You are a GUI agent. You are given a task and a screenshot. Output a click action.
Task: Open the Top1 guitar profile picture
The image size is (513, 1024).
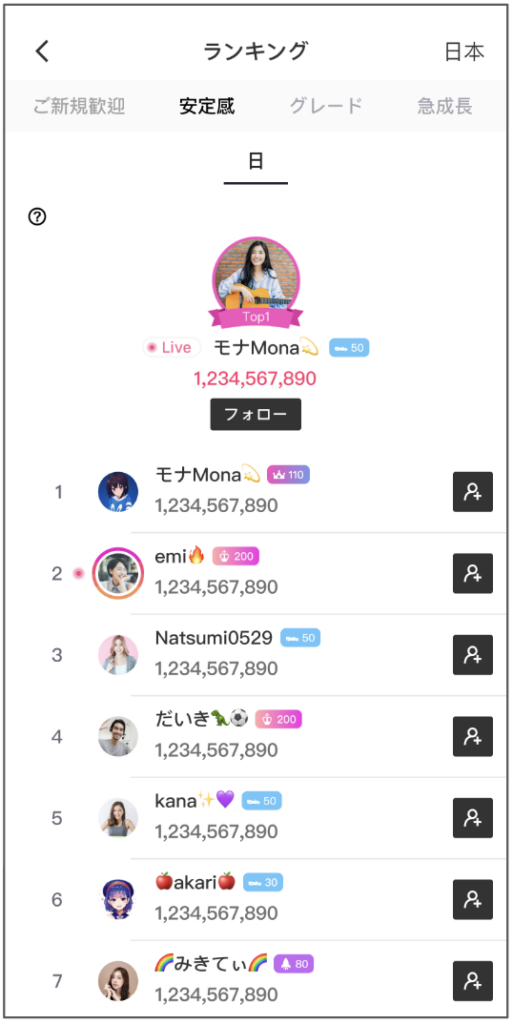point(256,278)
